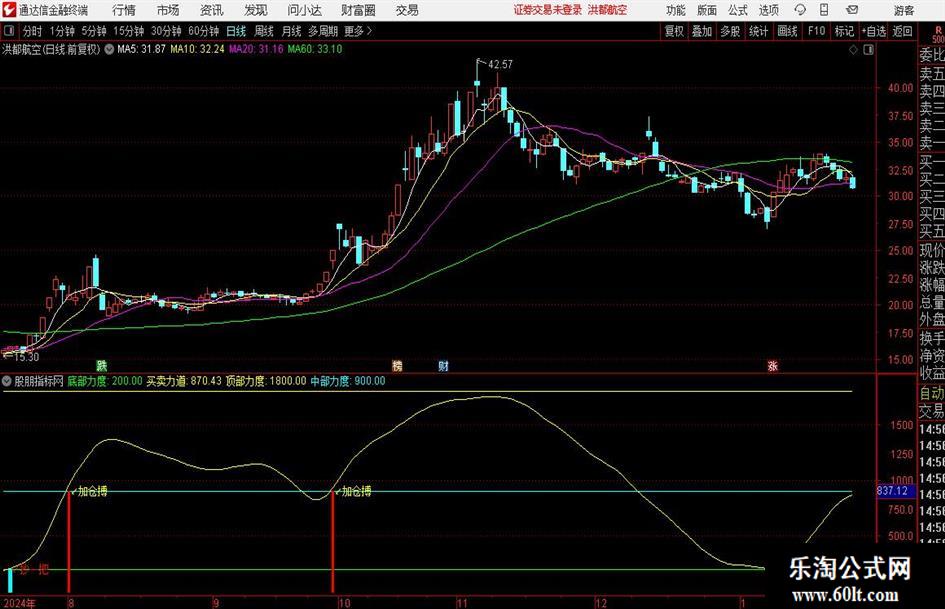Click the 多股 multi-stock button
Viewport: 945px width, 609px height.
[730, 31]
